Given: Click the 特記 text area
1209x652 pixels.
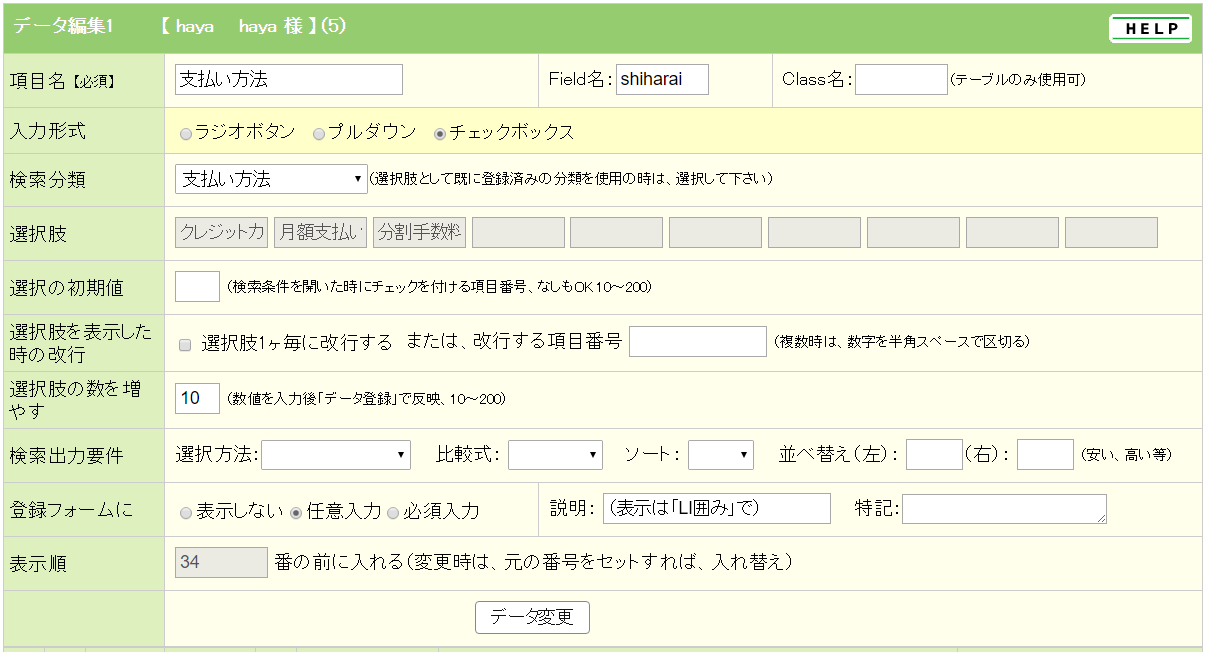Looking at the screenshot, I should (1003, 508).
